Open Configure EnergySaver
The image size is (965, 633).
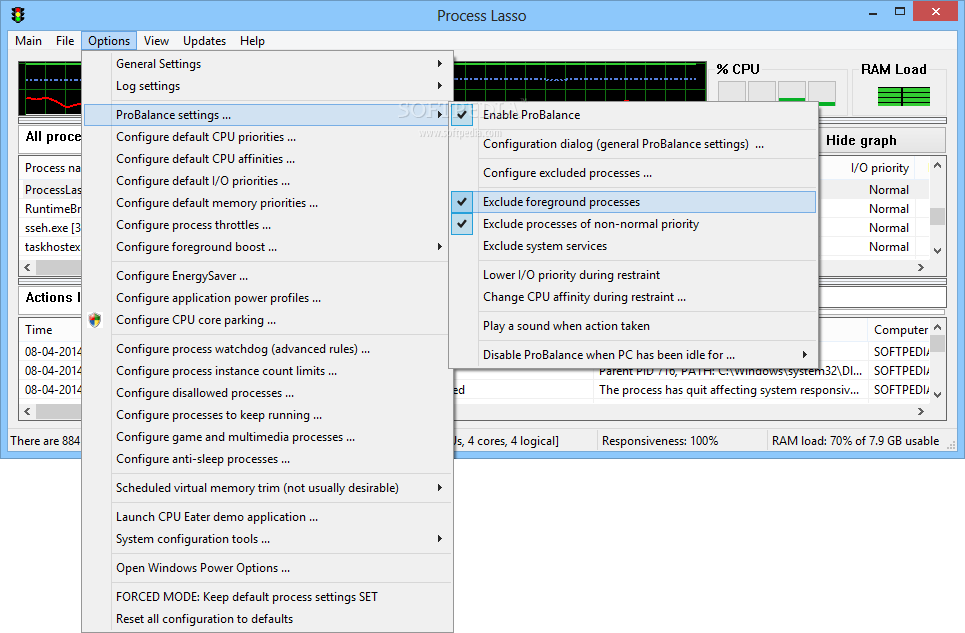pos(268,276)
